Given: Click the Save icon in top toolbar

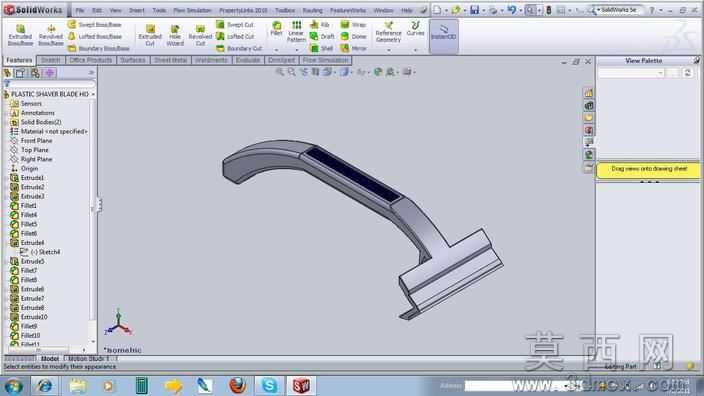Looking at the screenshot, I should coord(475,10).
